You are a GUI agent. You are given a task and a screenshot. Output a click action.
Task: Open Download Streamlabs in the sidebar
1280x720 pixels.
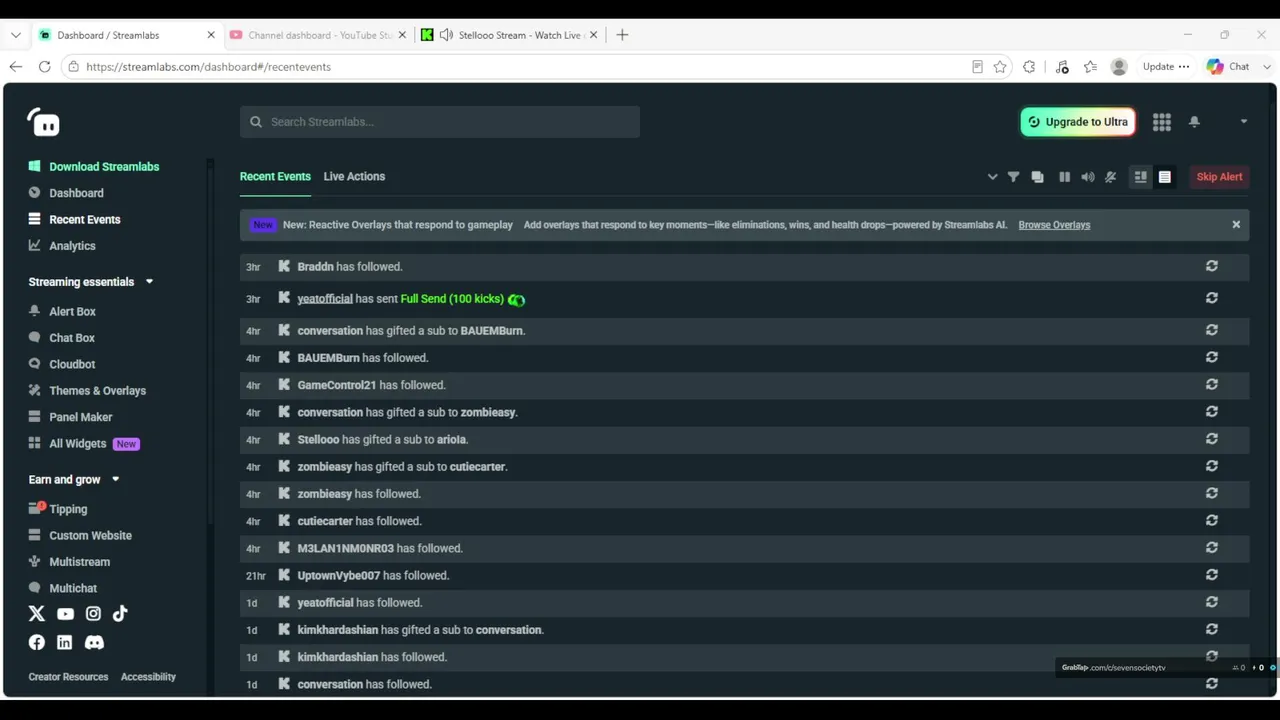click(x=104, y=167)
